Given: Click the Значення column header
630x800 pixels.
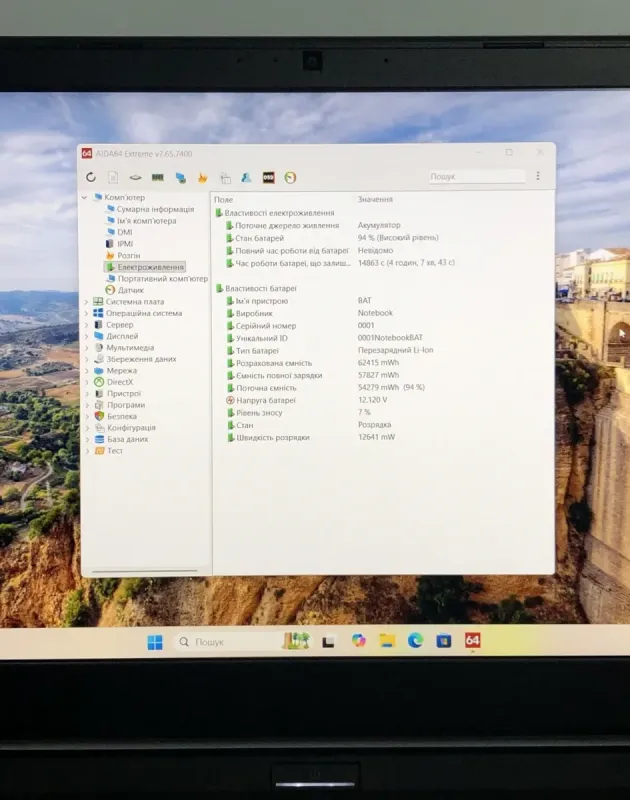Looking at the screenshot, I should [x=375, y=200].
